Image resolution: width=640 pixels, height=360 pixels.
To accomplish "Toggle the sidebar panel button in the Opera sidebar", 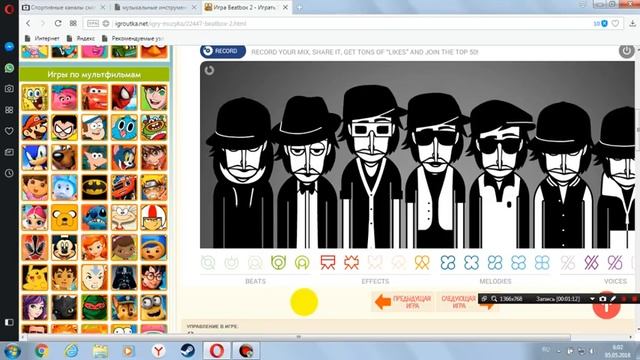I will point(9,322).
